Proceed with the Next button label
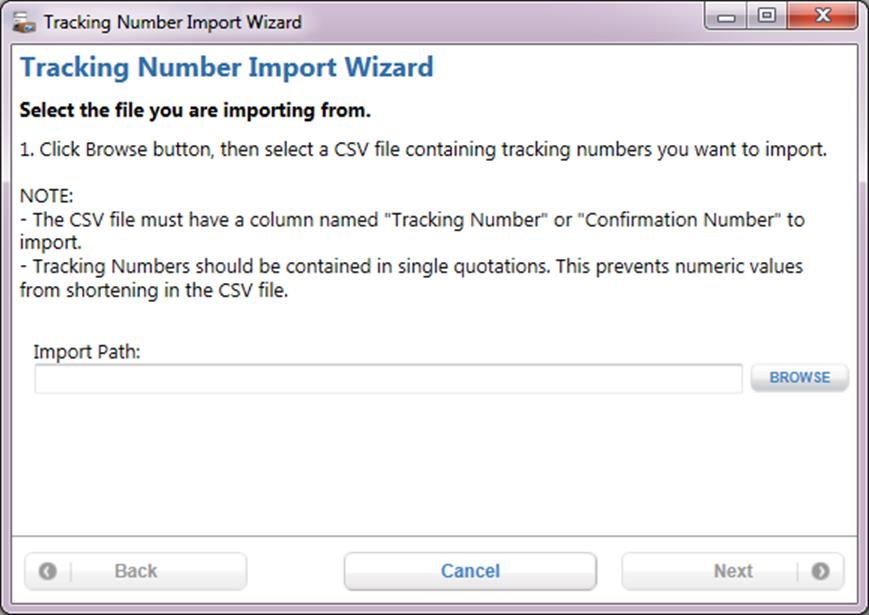 [x=733, y=571]
